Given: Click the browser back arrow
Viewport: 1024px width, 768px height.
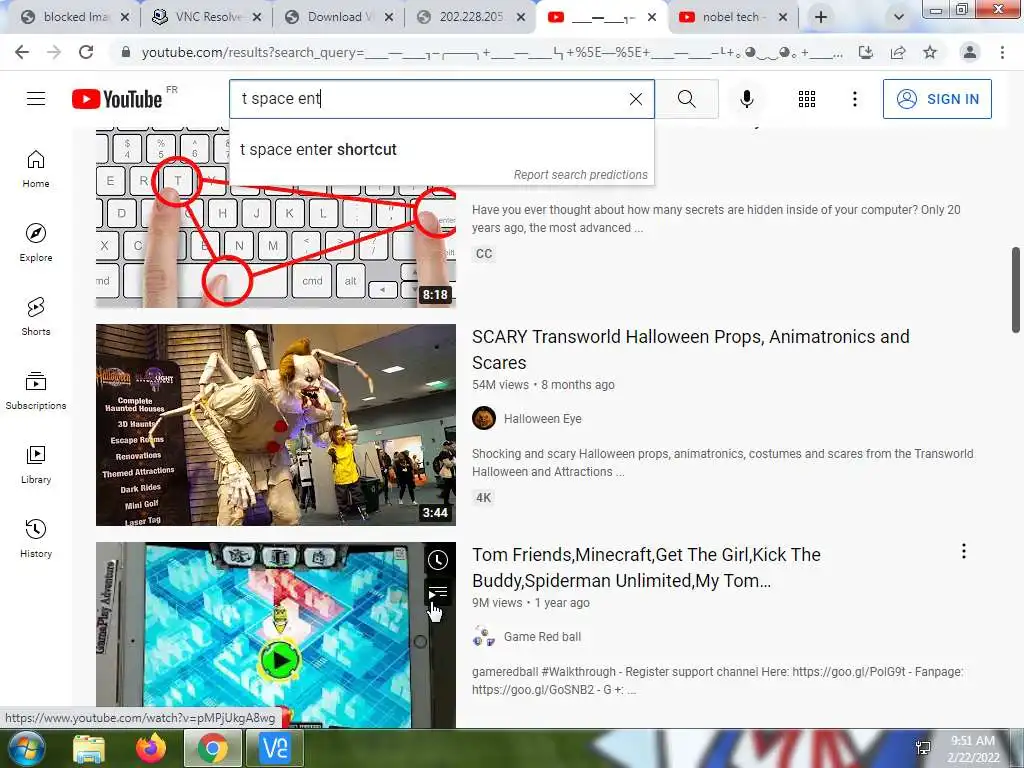Looking at the screenshot, I should (22, 52).
